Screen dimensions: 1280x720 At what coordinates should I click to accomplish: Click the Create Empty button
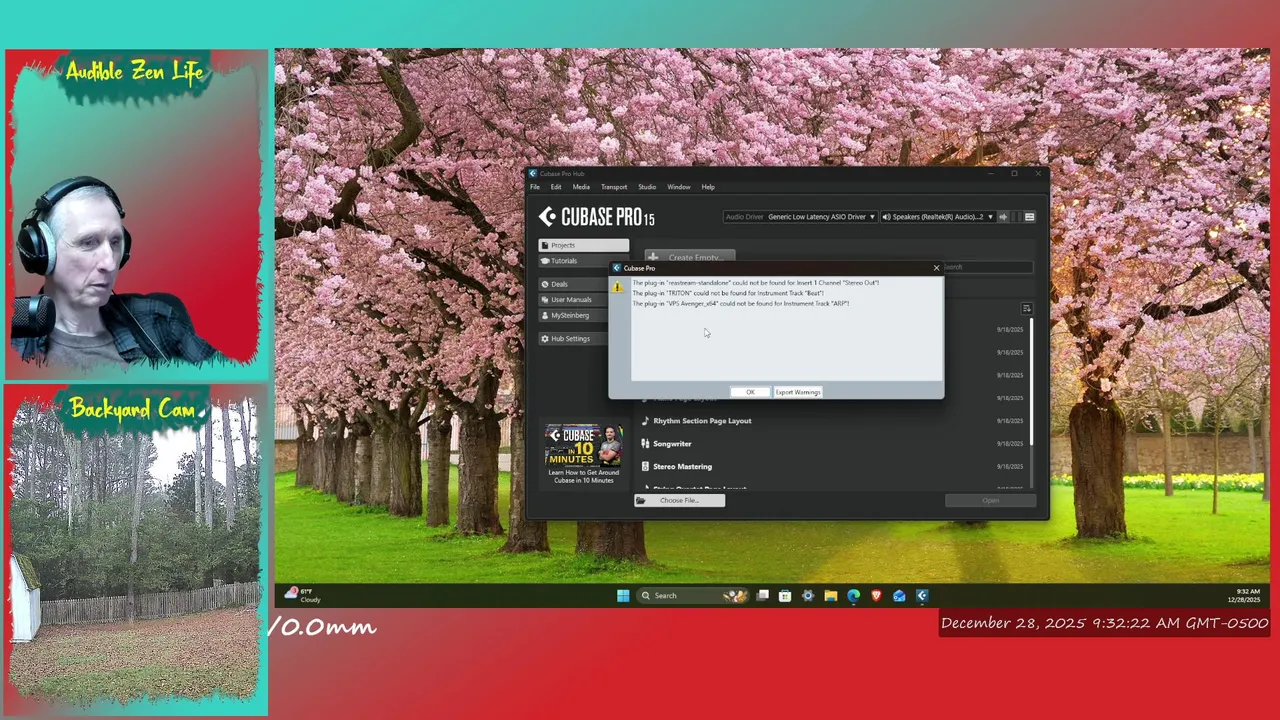(690, 257)
